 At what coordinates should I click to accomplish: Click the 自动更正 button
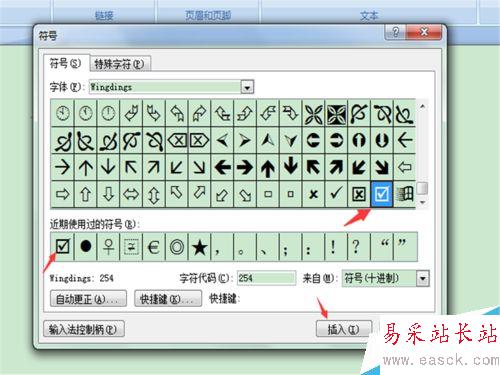point(88,299)
